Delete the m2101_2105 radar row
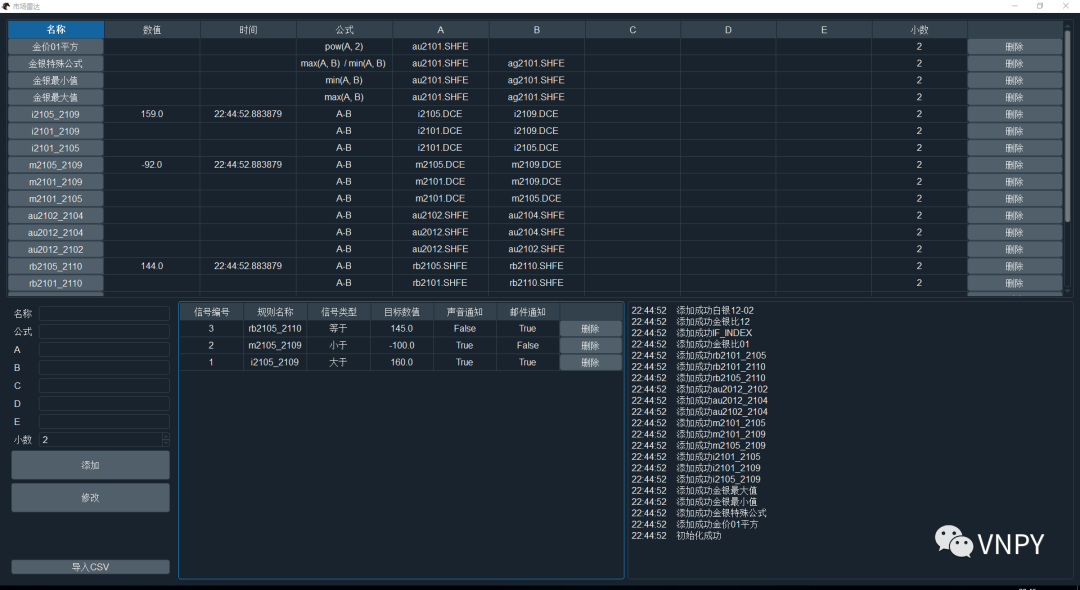1080x590 pixels. pos(1014,198)
